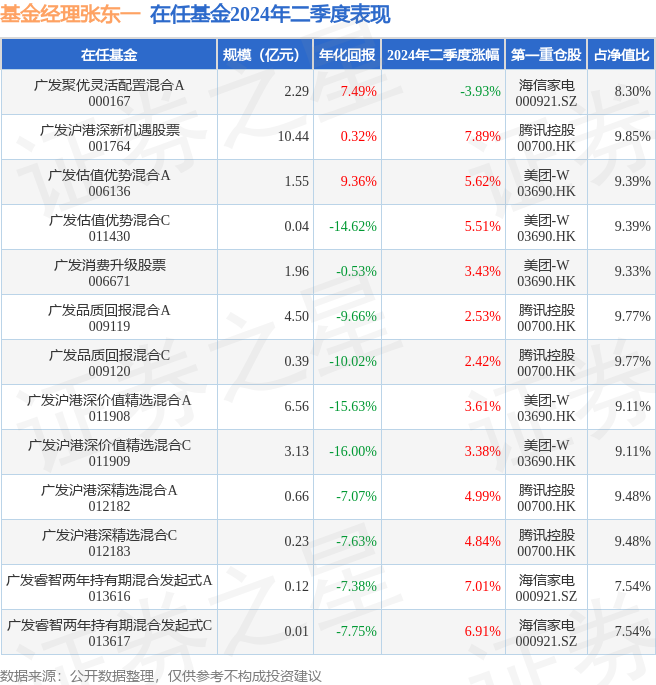Select fund 广发睿智两年持有期混合发起式C 013617
Screen dimensions: 656x685
[x=109, y=633]
